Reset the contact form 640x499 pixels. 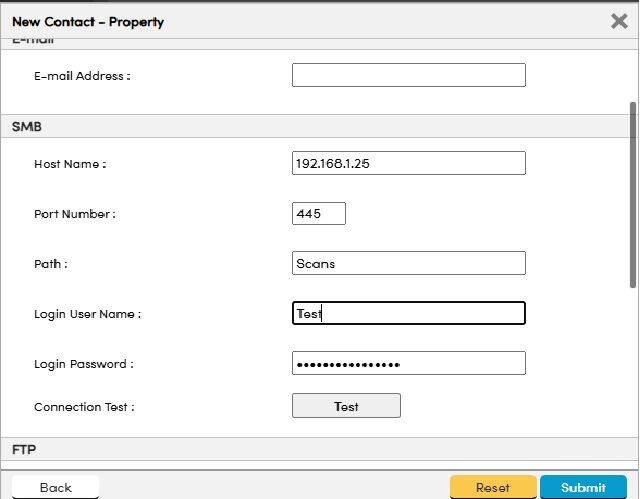(492, 487)
